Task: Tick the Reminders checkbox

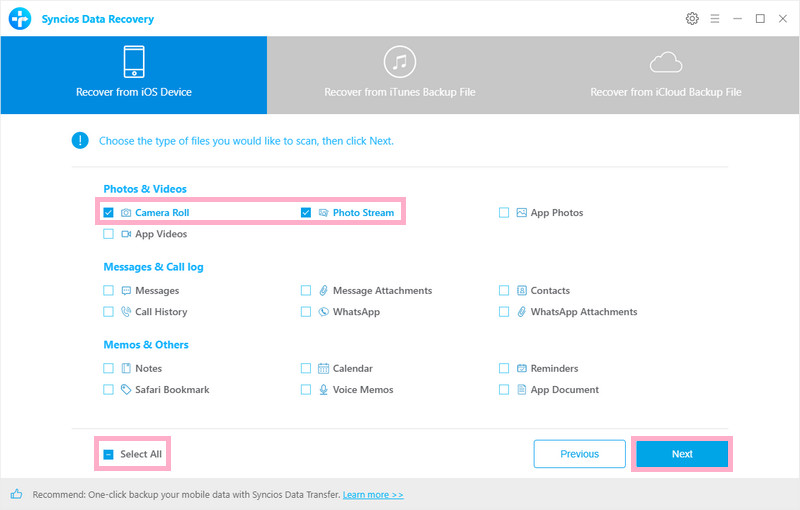Action: click(504, 368)
